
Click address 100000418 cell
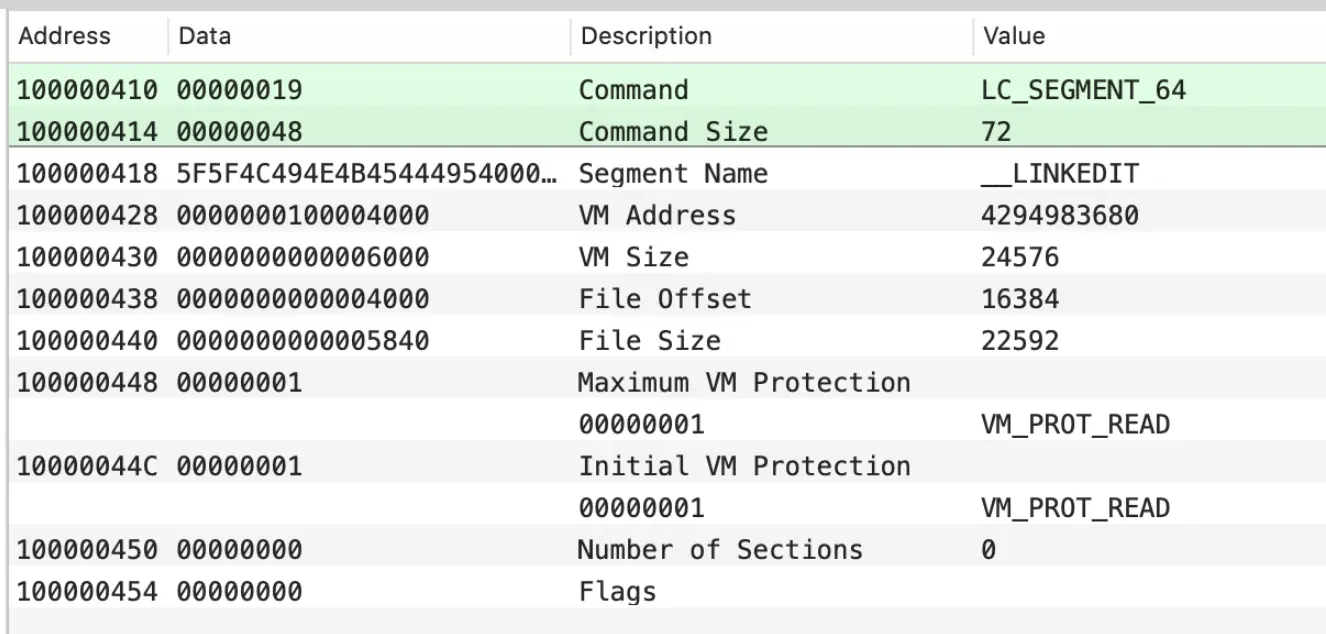click(x=88, y=174)
